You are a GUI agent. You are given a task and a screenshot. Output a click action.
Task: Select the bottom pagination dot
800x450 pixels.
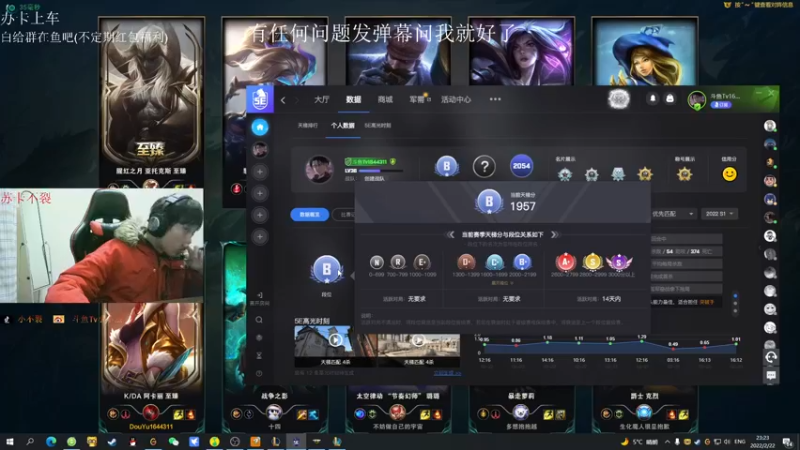pos(735,311)
